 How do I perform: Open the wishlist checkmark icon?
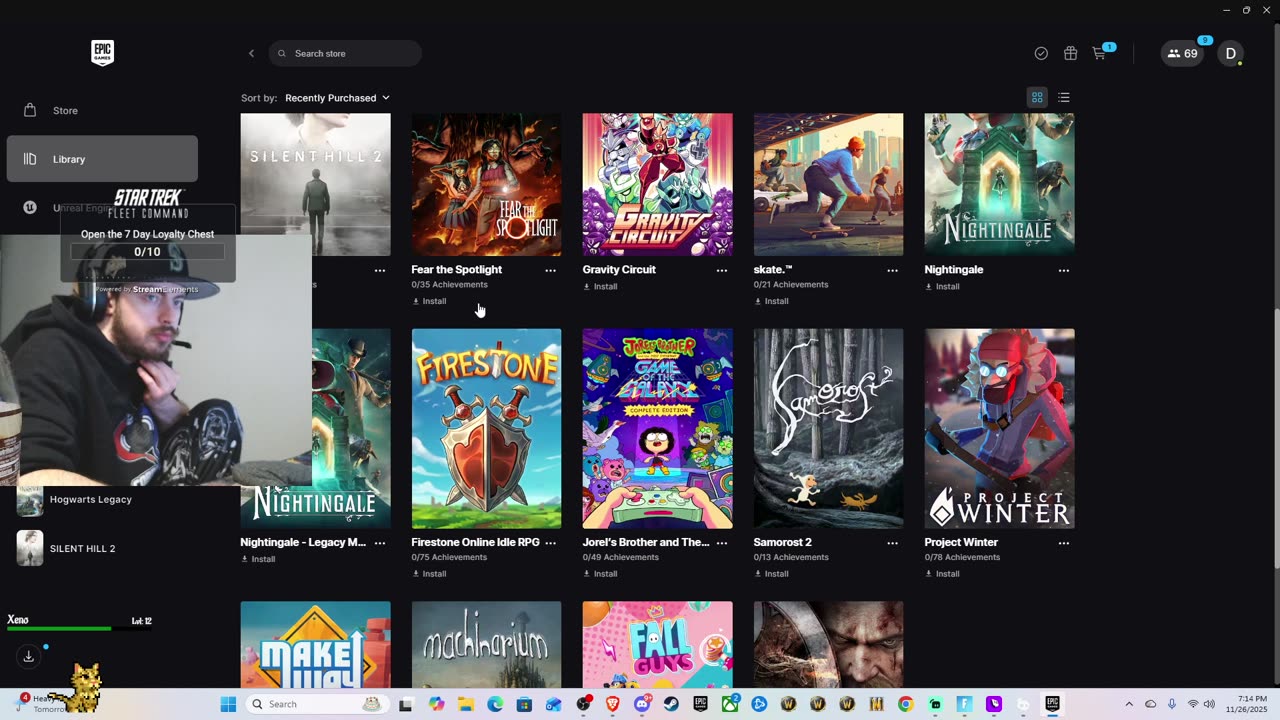tap(1041, 53)
